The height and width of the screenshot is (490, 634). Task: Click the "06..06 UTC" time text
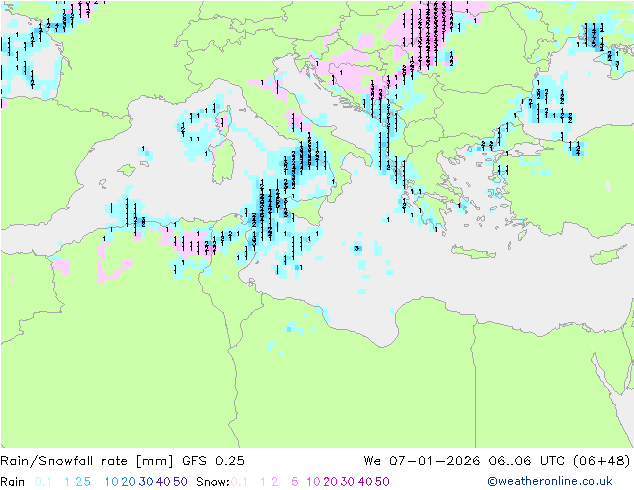[526, 461]
